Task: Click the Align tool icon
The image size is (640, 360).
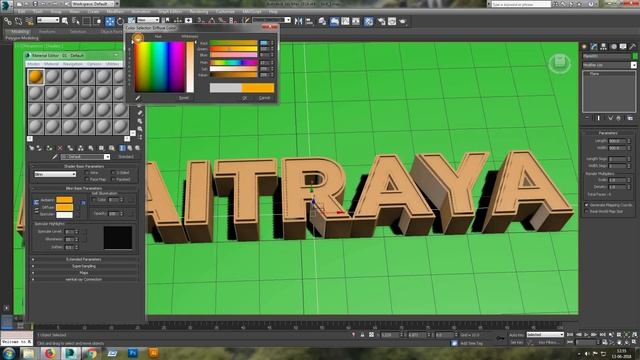Action: 309,21
